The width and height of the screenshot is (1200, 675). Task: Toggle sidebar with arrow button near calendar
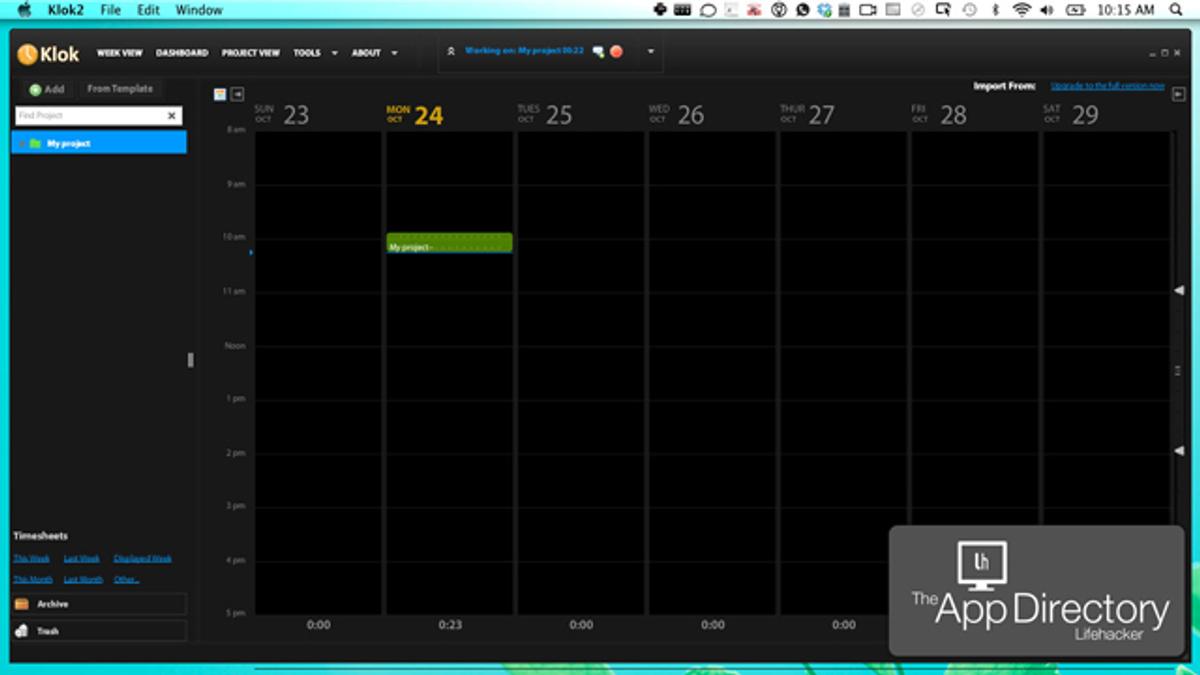click(237, 94)
